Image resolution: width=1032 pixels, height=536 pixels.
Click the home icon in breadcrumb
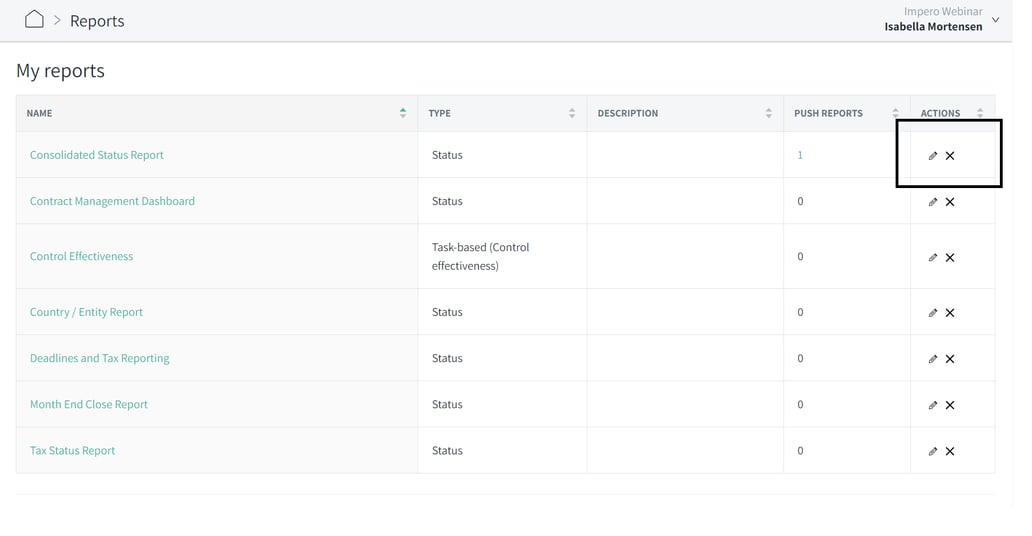pos(34,20)
